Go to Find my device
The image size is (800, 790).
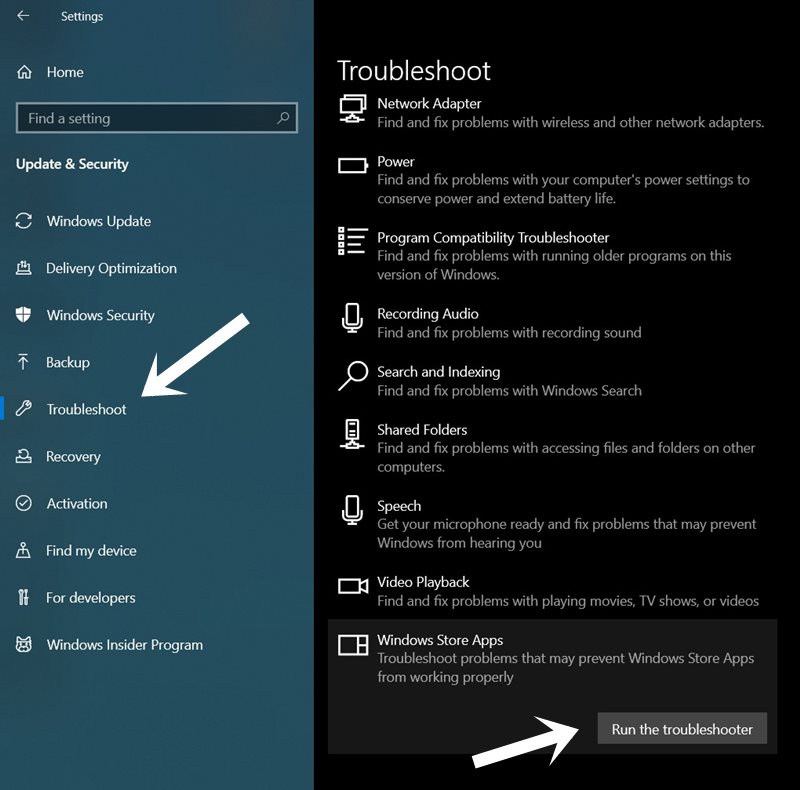click(x=91, y=550)
